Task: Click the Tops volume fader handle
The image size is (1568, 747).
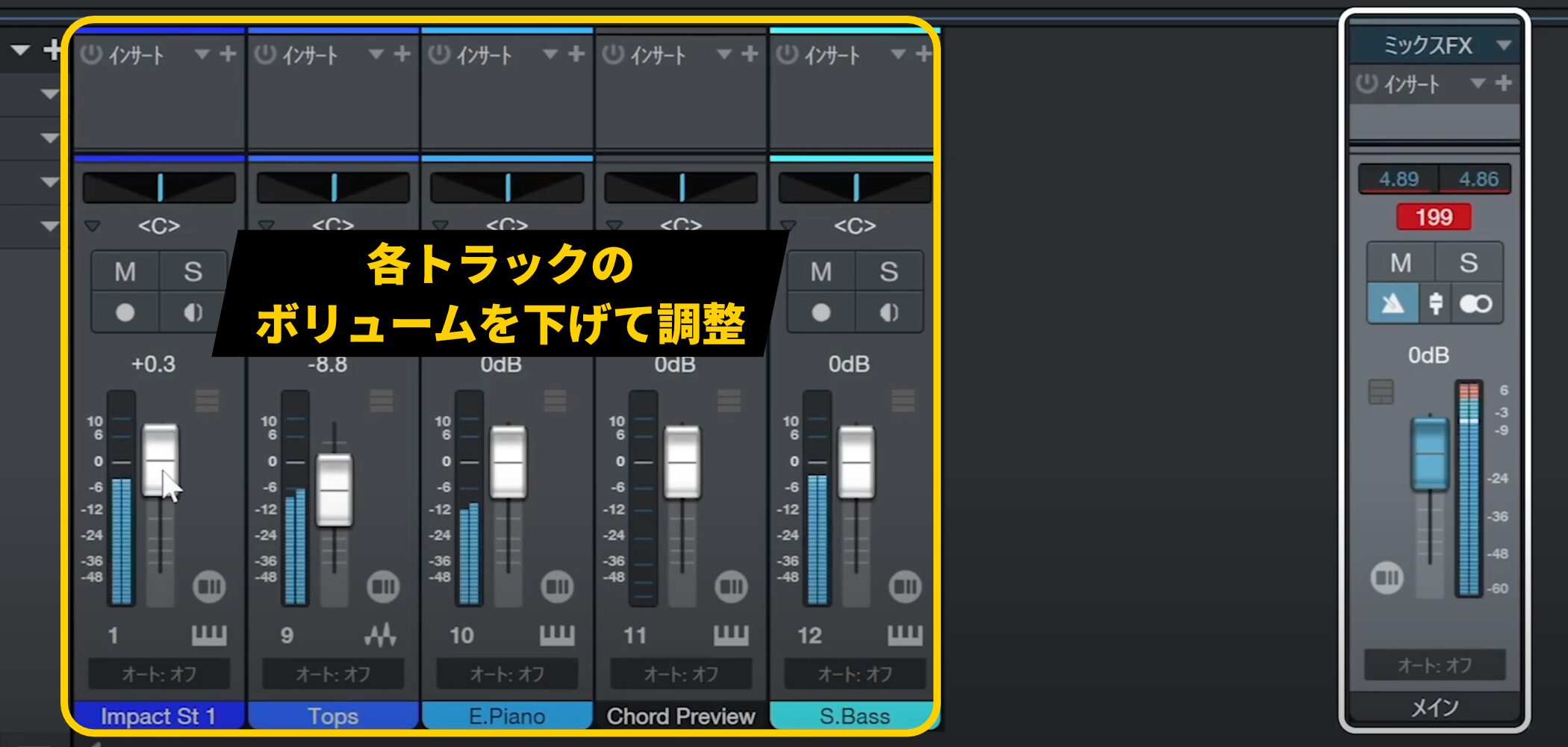Action: 334,490
